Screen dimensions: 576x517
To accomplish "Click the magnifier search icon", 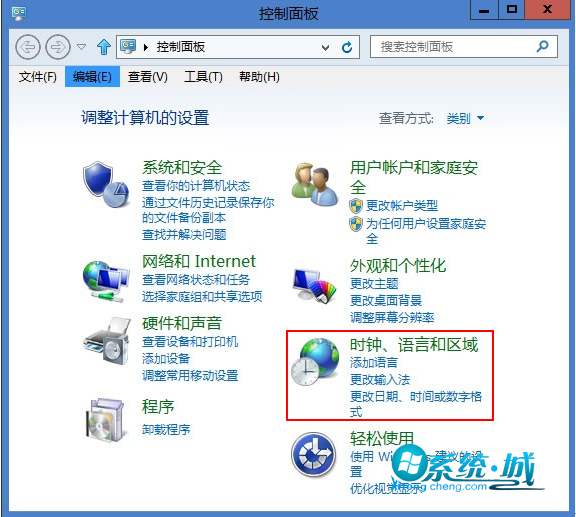I will click(x=542, y=46).
